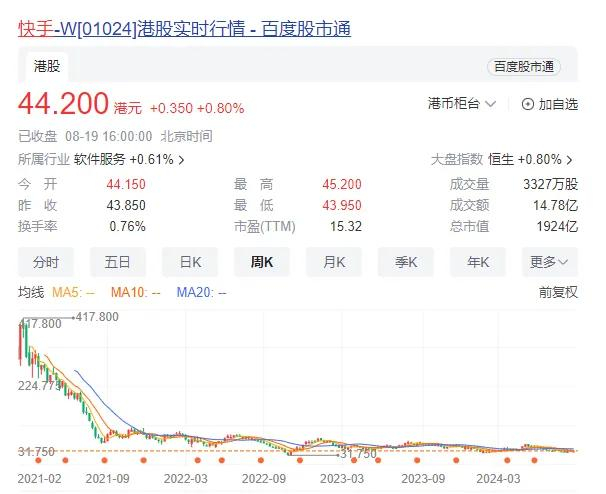The height and width of the screenshot is (494, 606).
Task: Click the +0.350 price change value
Action: [171, 108]
